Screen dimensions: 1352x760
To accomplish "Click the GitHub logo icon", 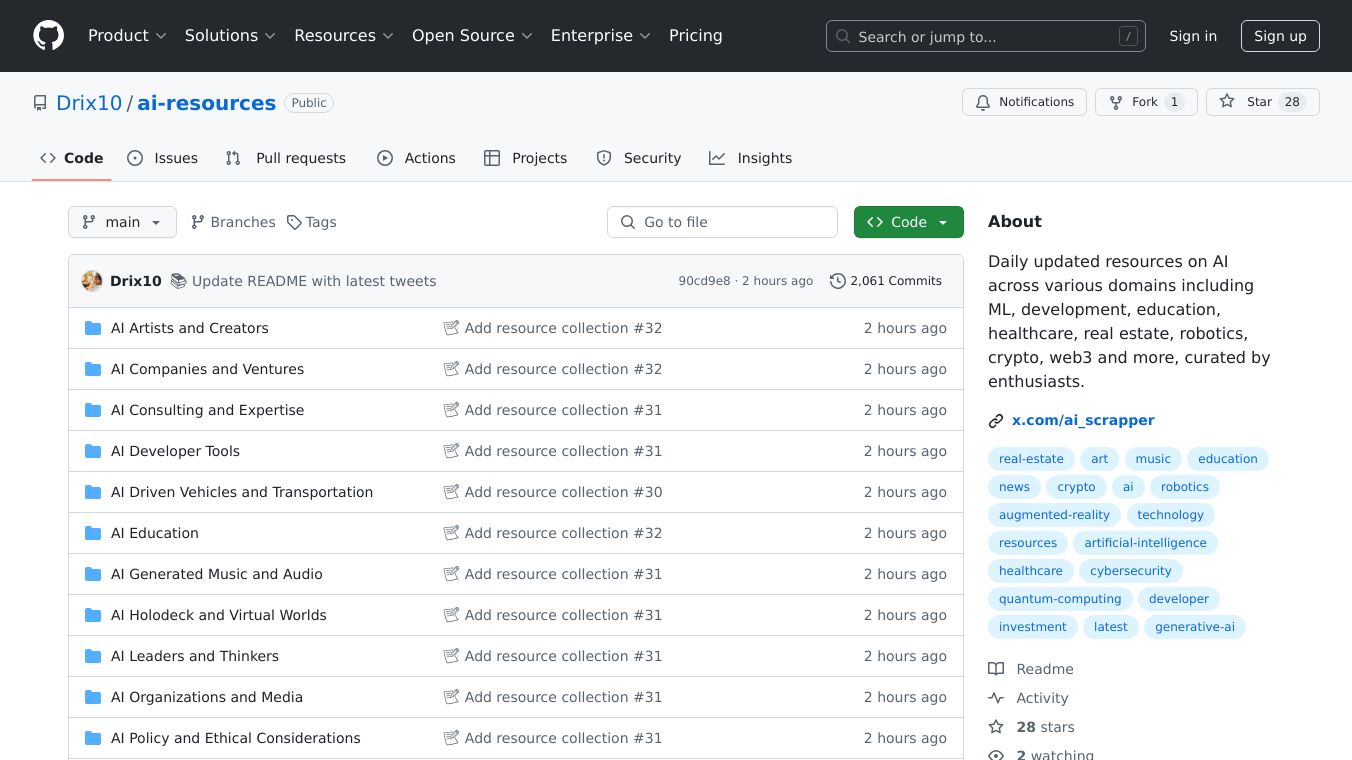I will click(48, 36).
